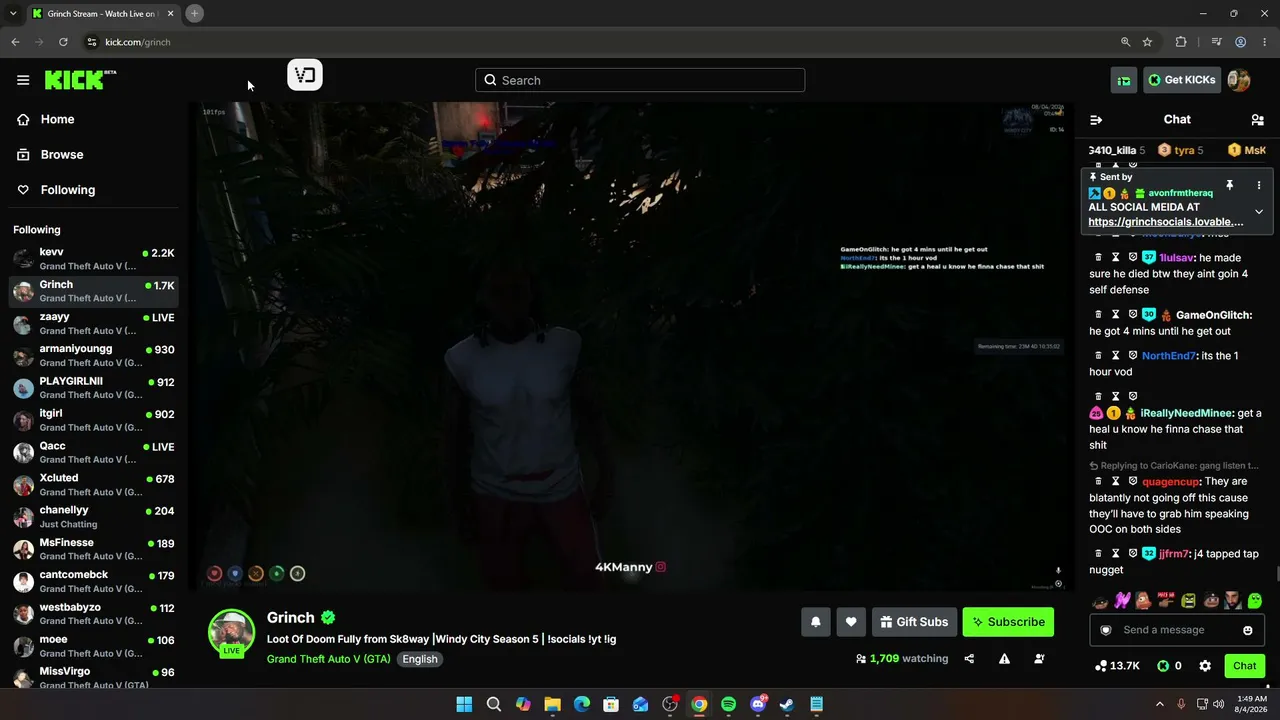Image resolution: width=1280 pixels, height=720 pixels.
Task: Click the username iReallyNeedMinee in chat
Action: [x=1186, y=413]
